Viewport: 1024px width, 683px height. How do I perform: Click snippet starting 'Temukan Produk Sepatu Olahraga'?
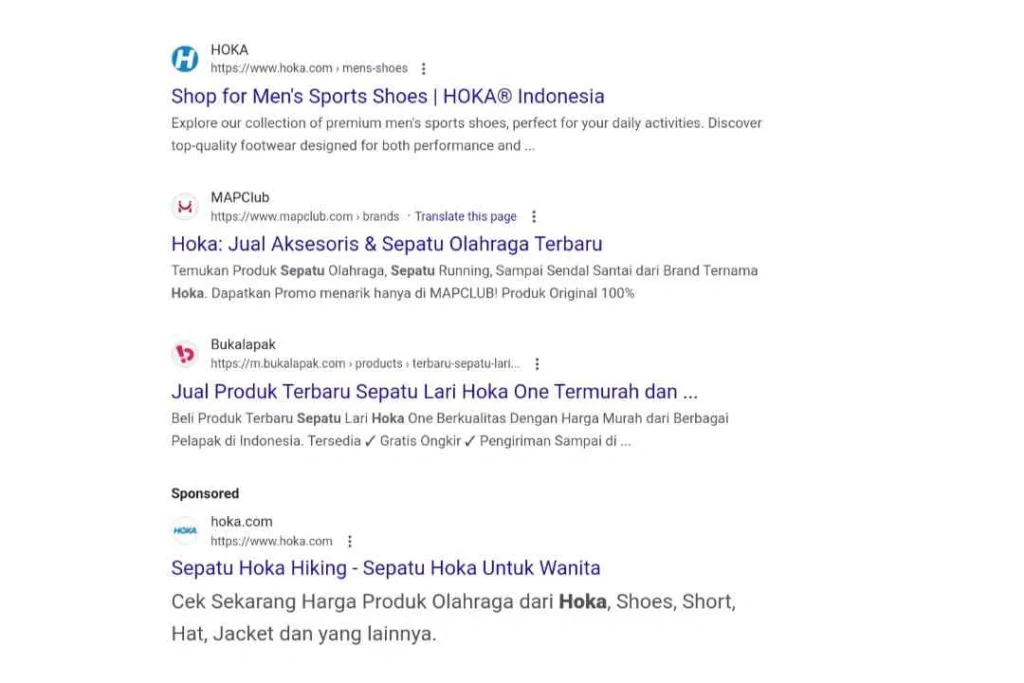pos(464,282)
